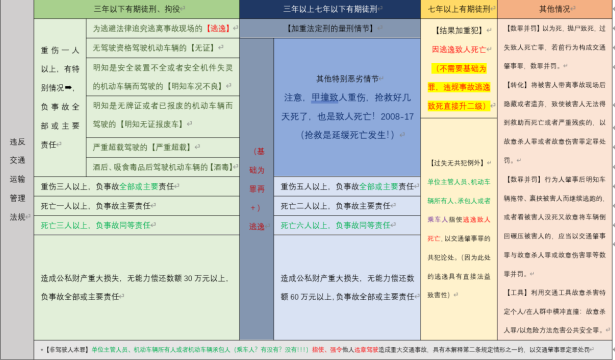Click the 【加重法定刑的量刑情节】 cell

click(x=330, y=28)
